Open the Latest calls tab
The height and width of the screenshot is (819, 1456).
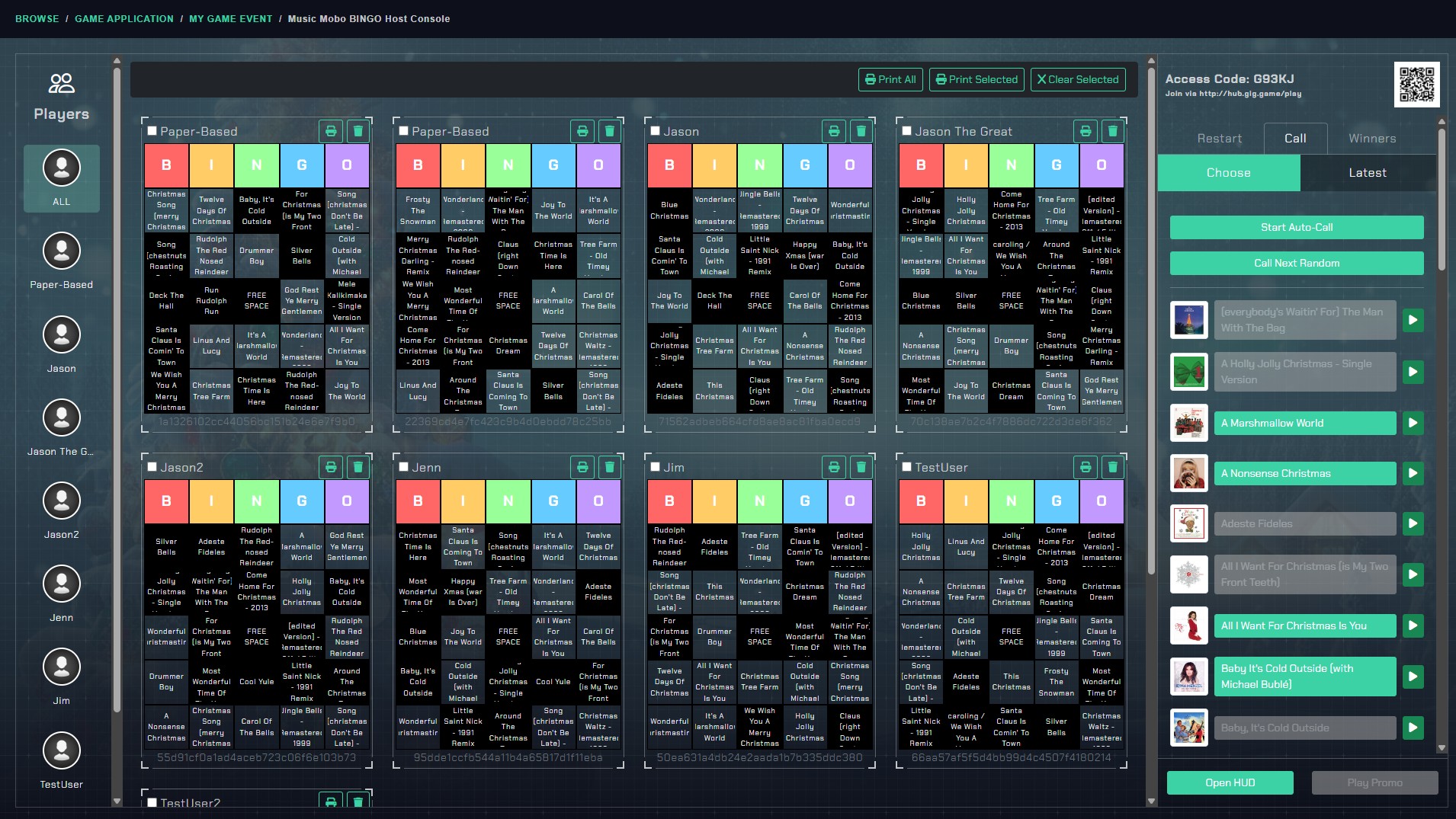(x=1367, y=173)
